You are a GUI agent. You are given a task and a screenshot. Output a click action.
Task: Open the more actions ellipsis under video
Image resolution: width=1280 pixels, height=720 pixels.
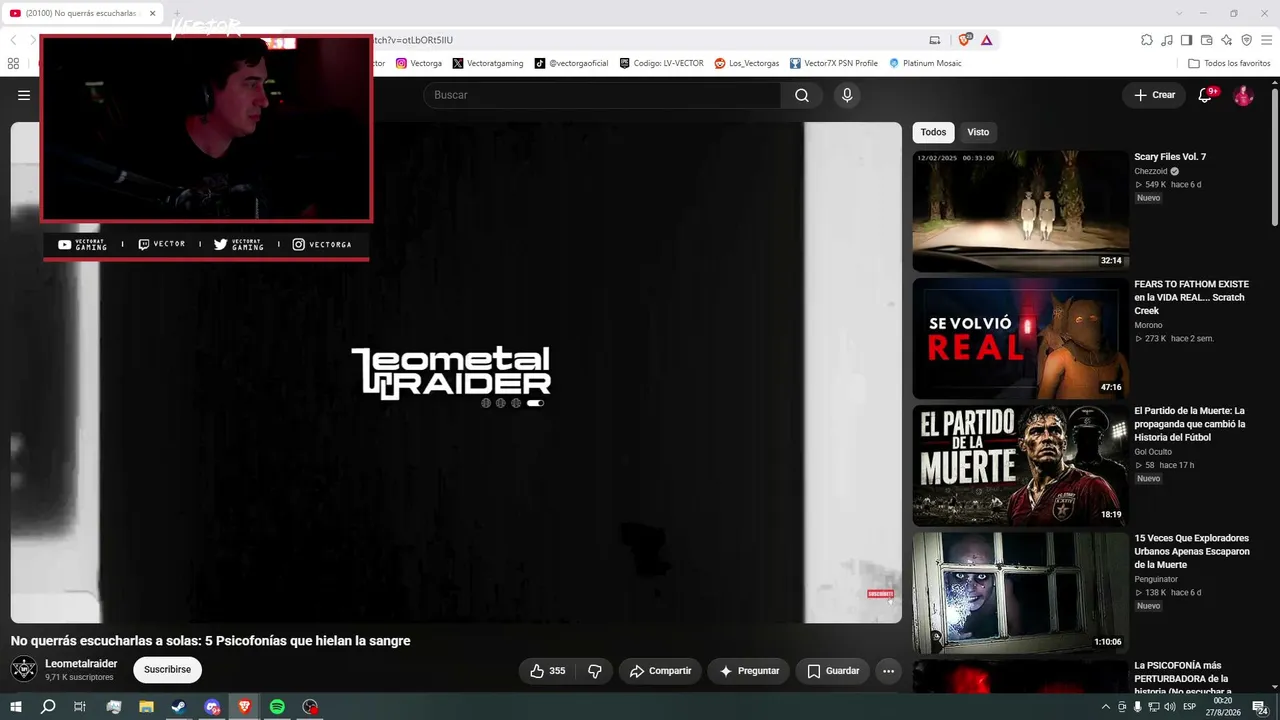(888, 671)
